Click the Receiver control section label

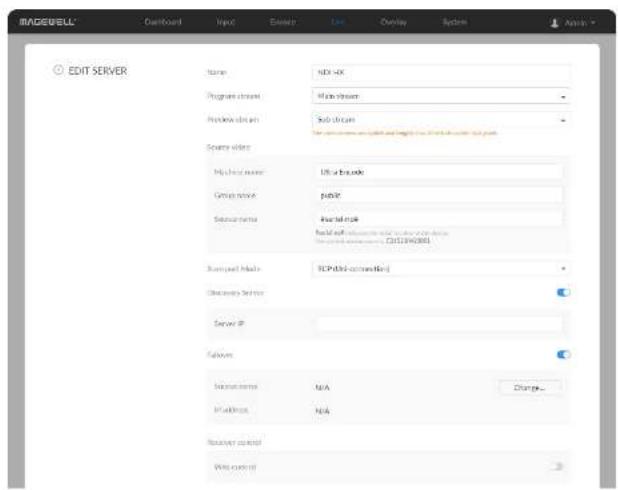pos(235,442)
